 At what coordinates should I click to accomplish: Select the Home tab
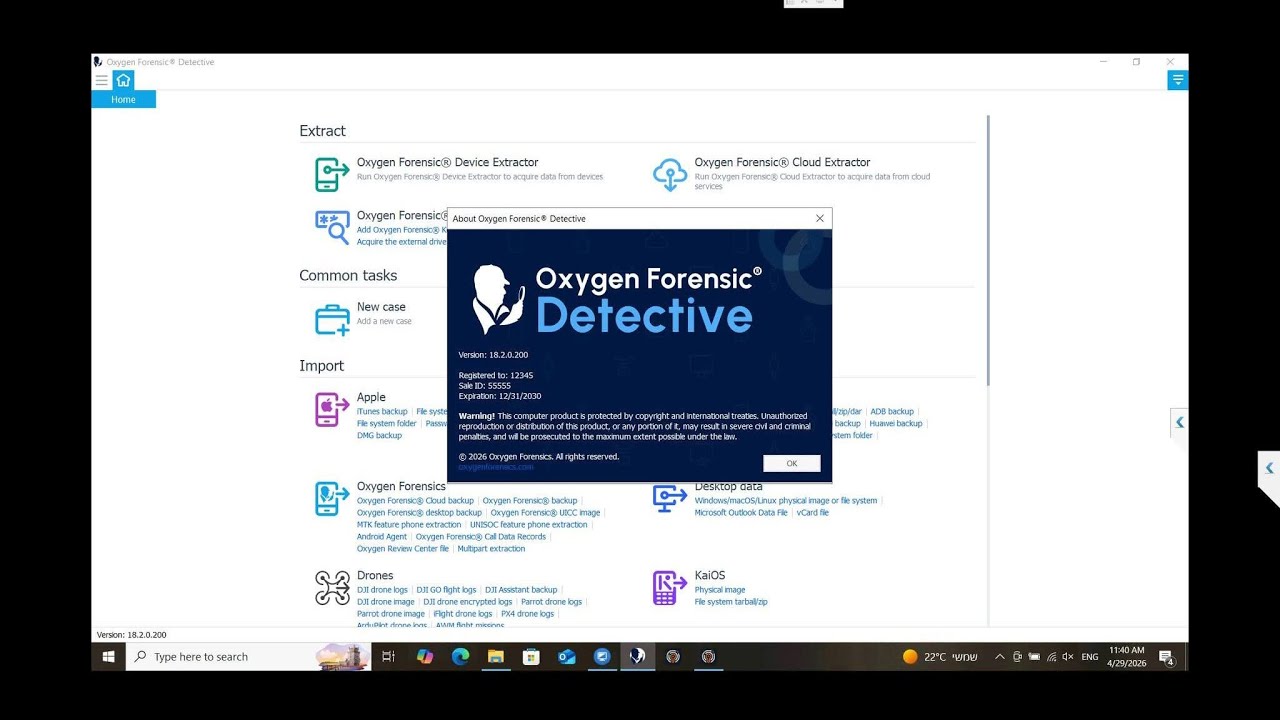123,99
